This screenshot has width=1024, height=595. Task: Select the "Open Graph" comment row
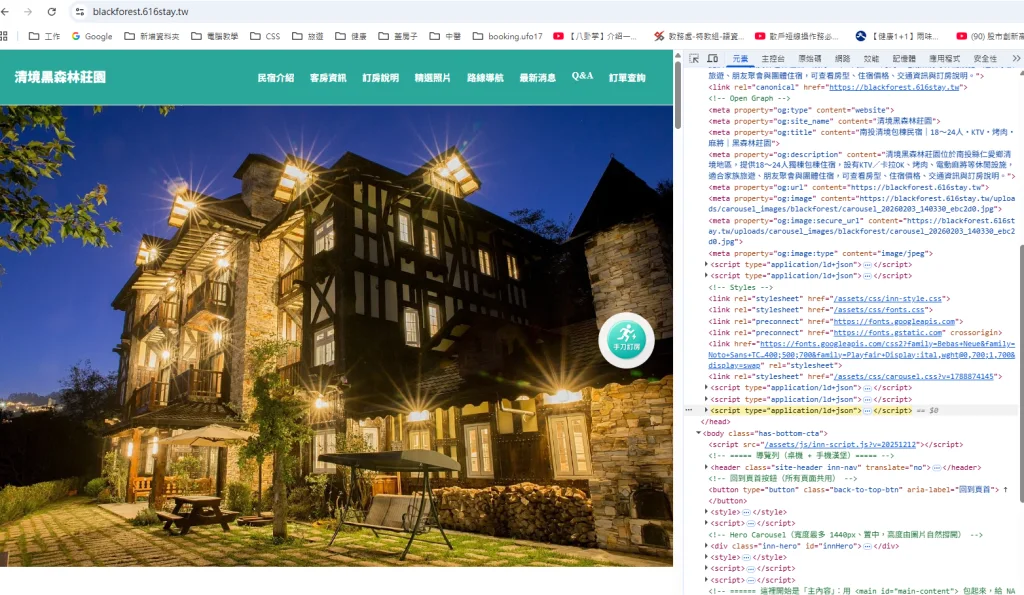[x=749, y=99]
